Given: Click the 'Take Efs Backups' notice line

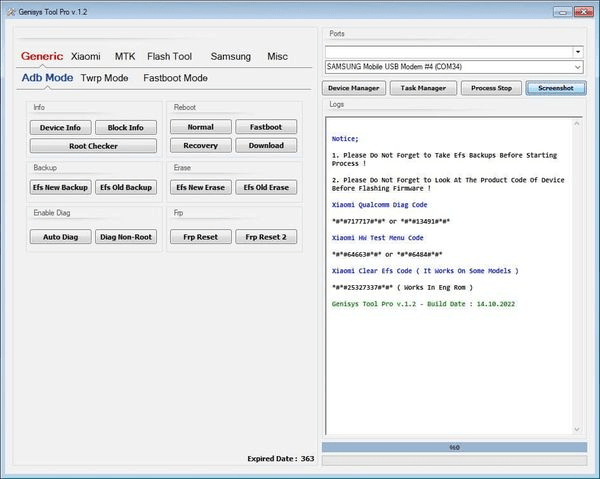Looking at the screenshot, I should point(444,159).
